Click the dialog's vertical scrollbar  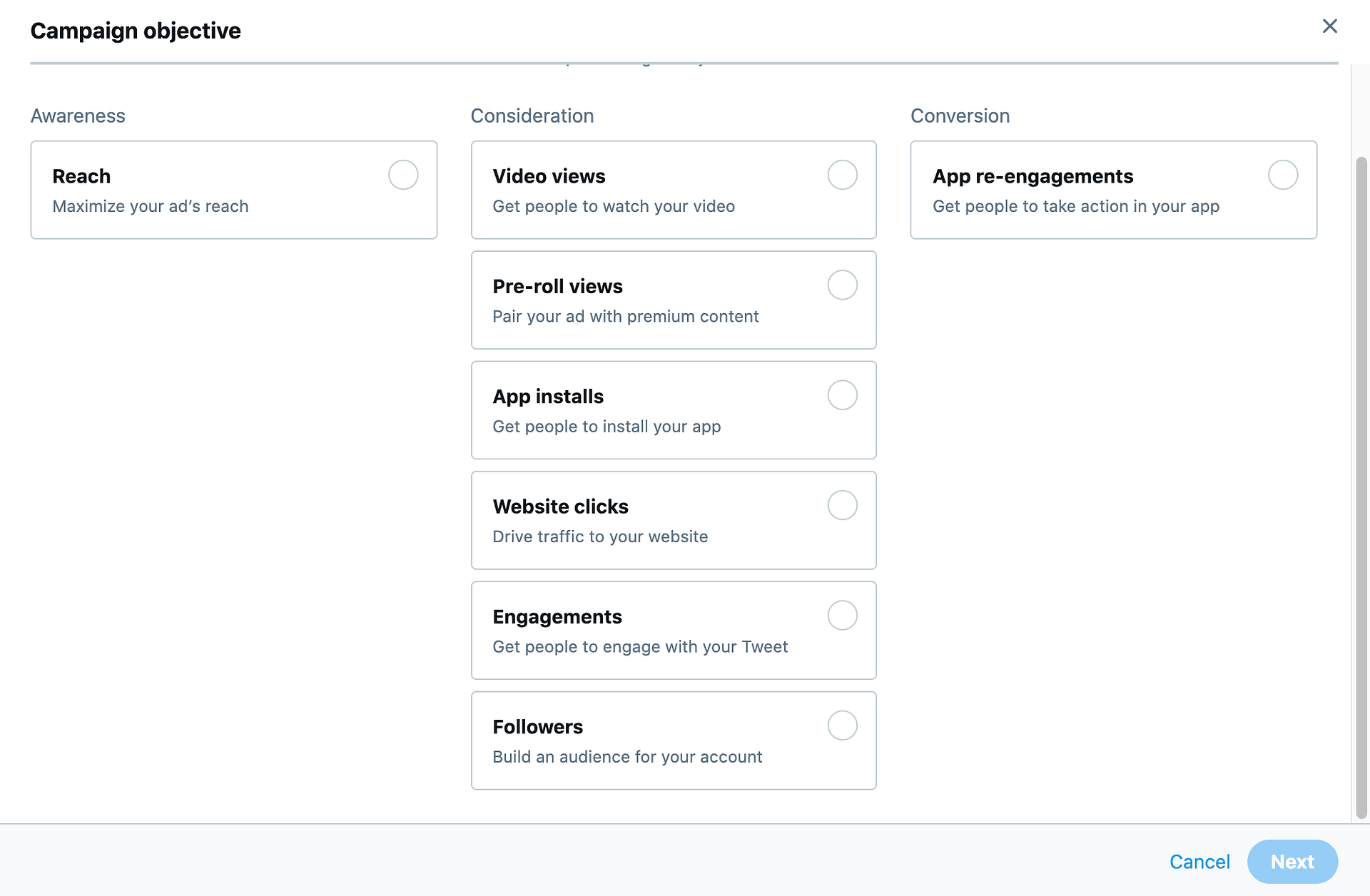(1361, 487)
